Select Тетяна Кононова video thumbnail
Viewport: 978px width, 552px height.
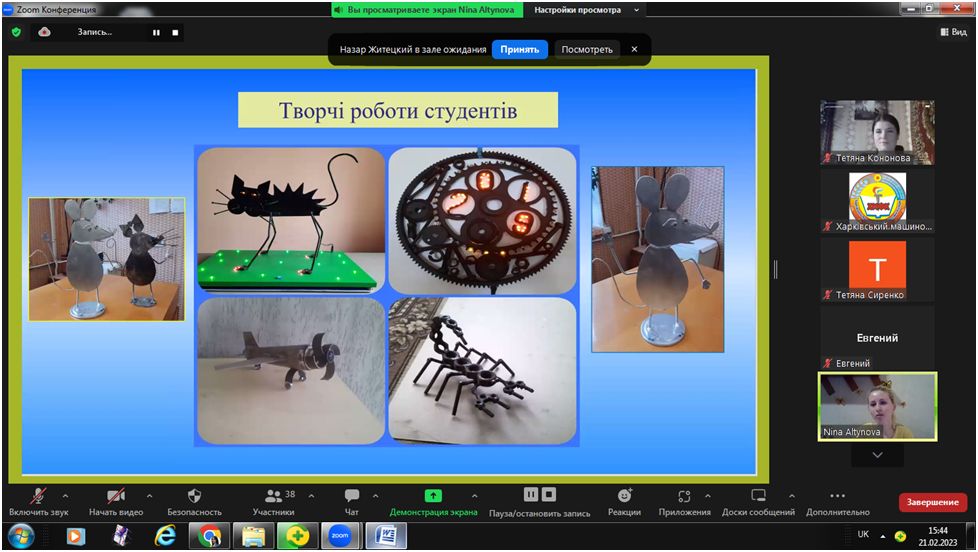877,133
